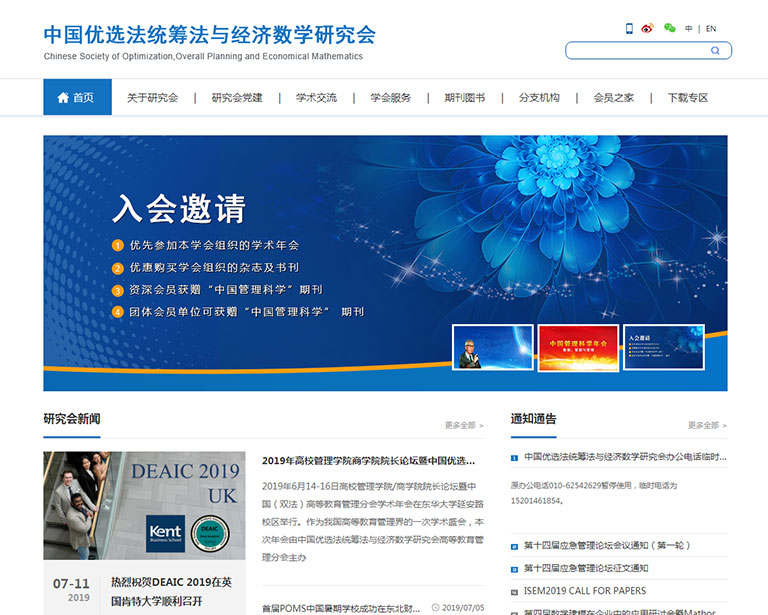This screenshot has width=768, height=615.
Task: Open the 下载专区 menu item
Action: coord(688,98)
